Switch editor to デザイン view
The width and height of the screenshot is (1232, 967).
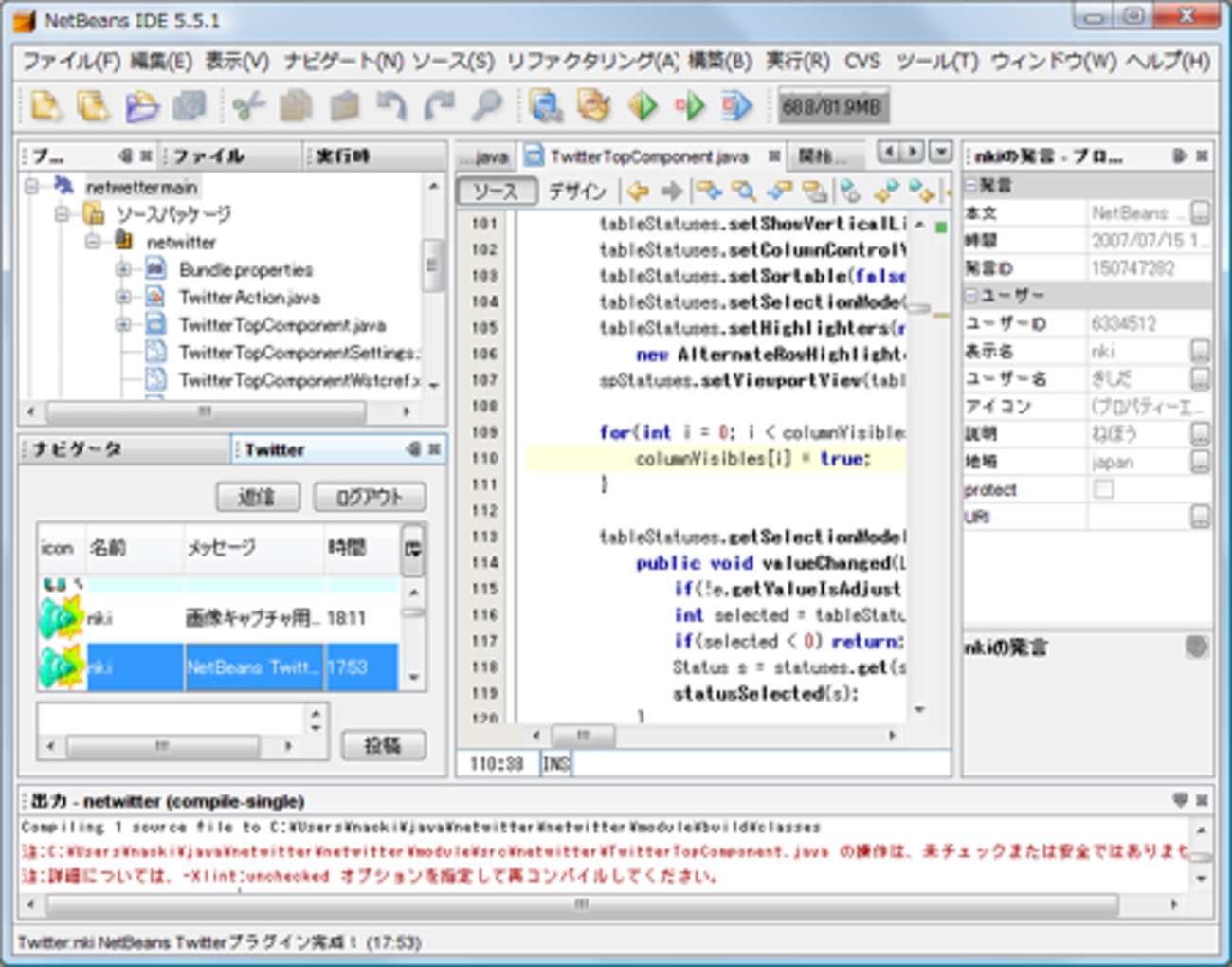point(576,192)
